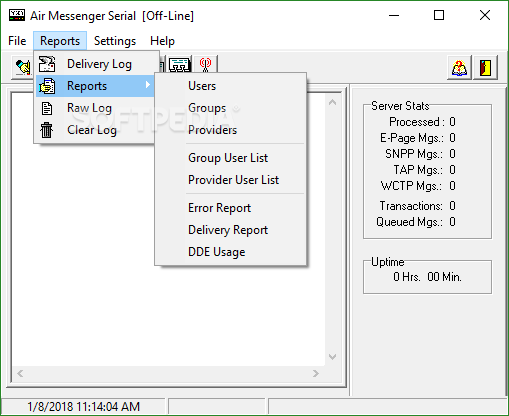Click the Raw Log document icon
The image size is (509, 416).
(47, 108)
